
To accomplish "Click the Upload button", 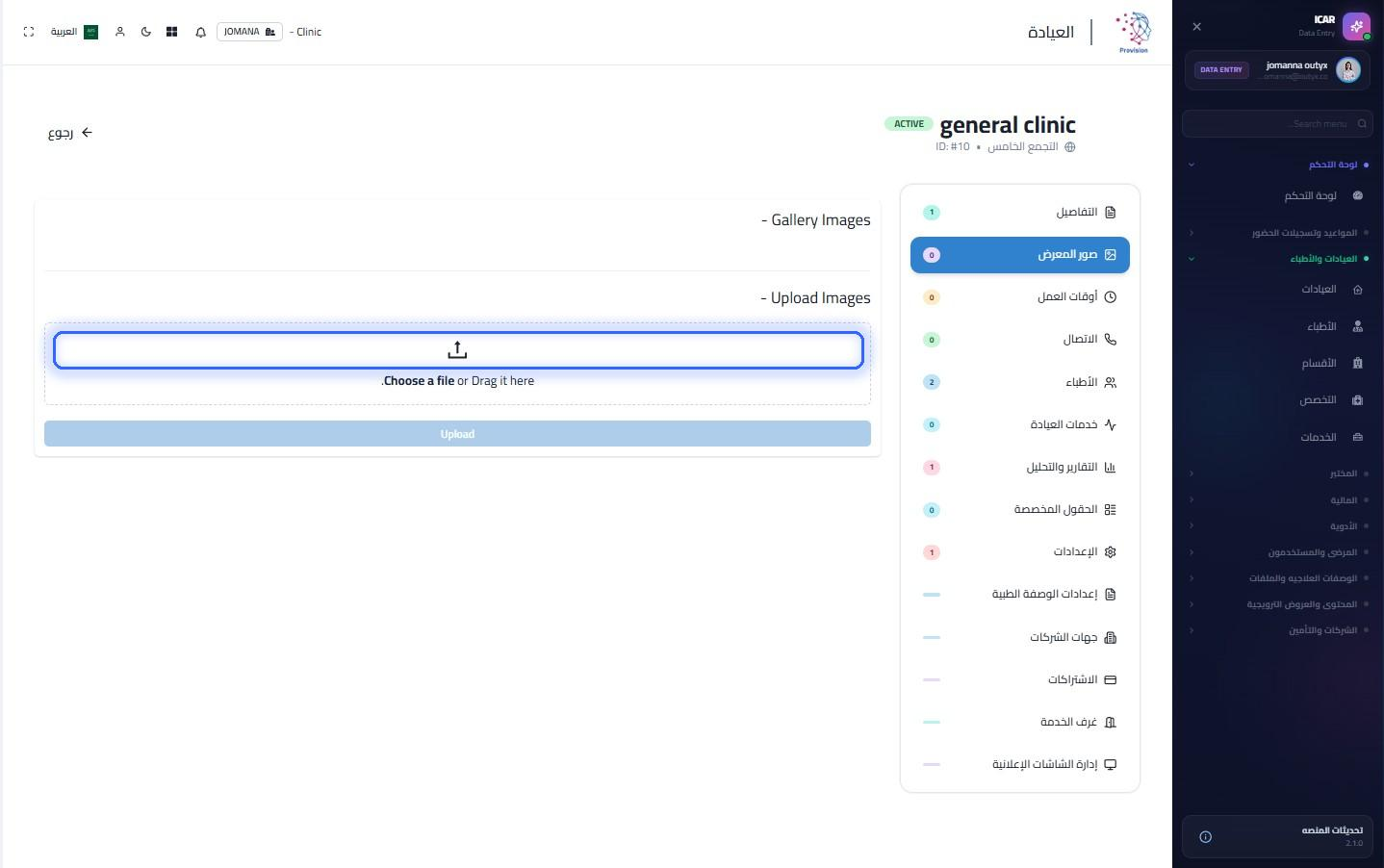I will click(x=457, y=434).
